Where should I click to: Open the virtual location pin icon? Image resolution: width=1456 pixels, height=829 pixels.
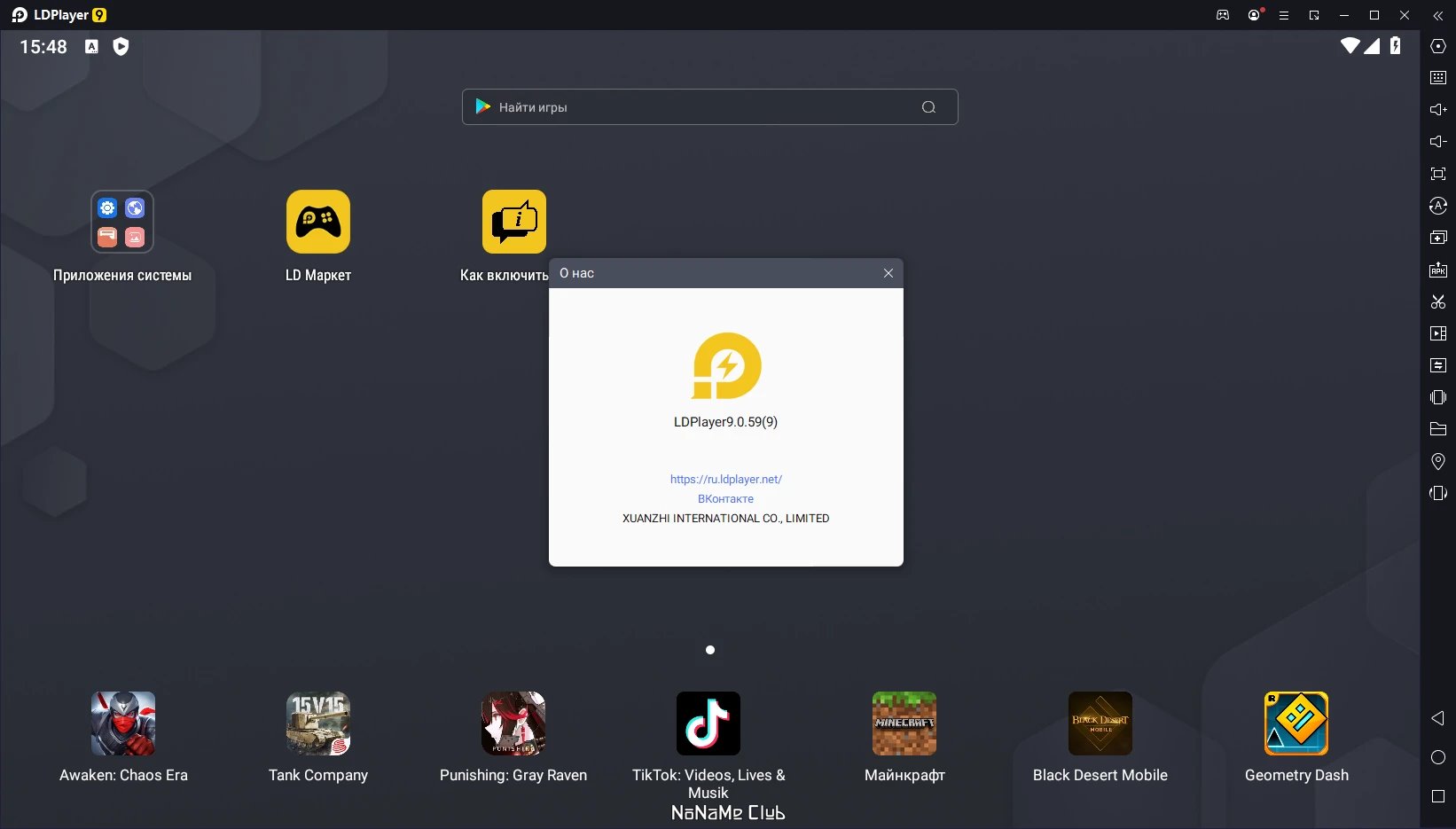click(x=1438, y=461)
